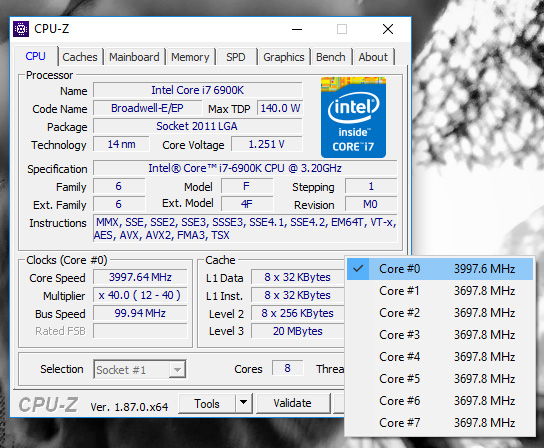Click the L1 Inst. value '8 x 32 KBytes'
The image size is (544, 448).
[297, 295]
